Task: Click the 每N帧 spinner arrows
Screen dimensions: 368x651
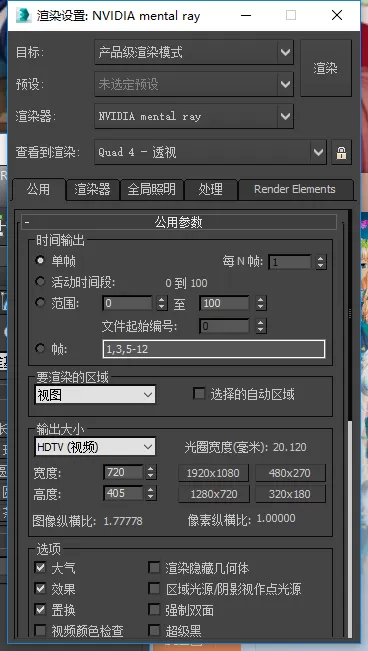Action: tap(320, 262)
